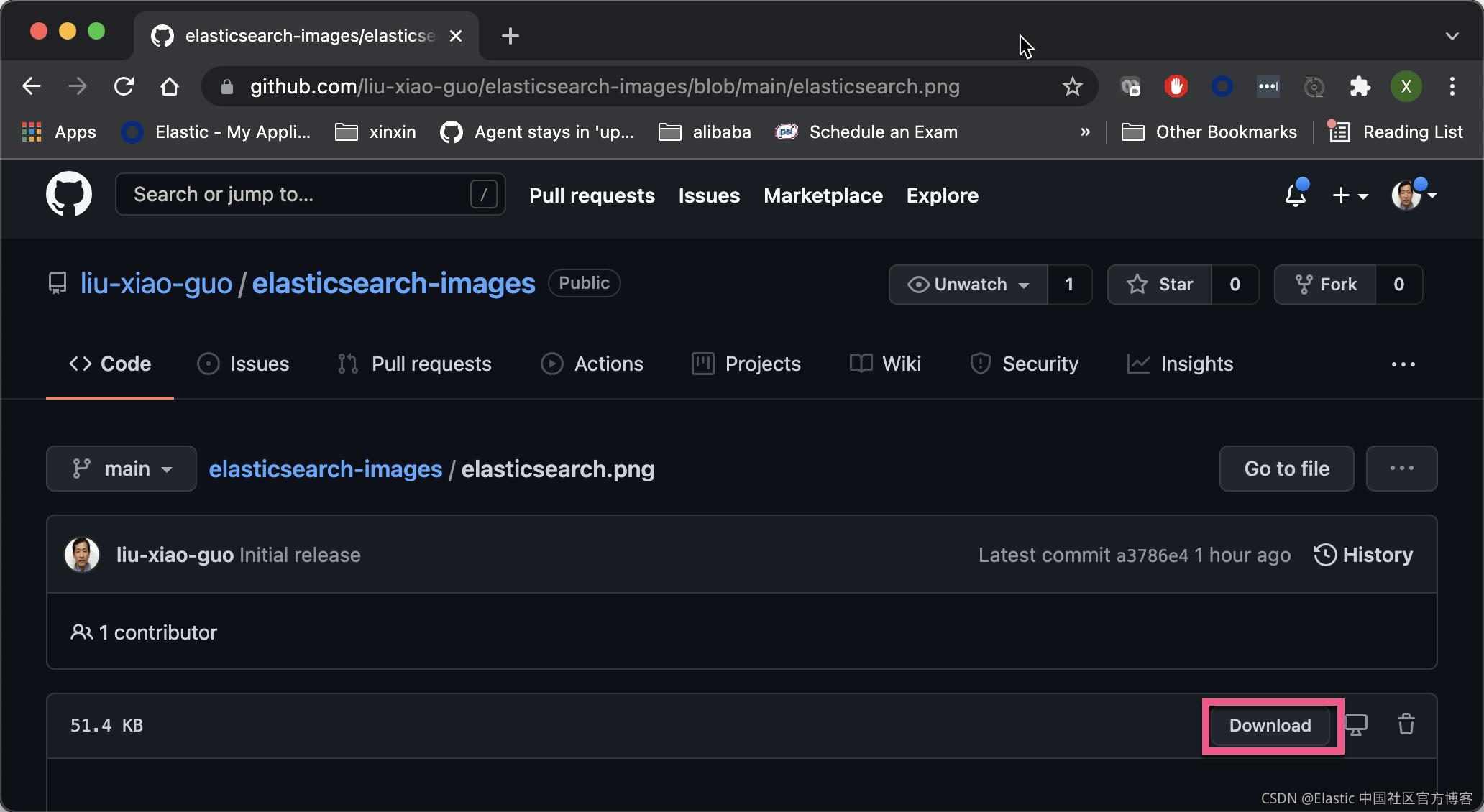Open GitHub notifications bell
The height and width of the screenshot is (812, 1484).
click(x=1296, y=195)
